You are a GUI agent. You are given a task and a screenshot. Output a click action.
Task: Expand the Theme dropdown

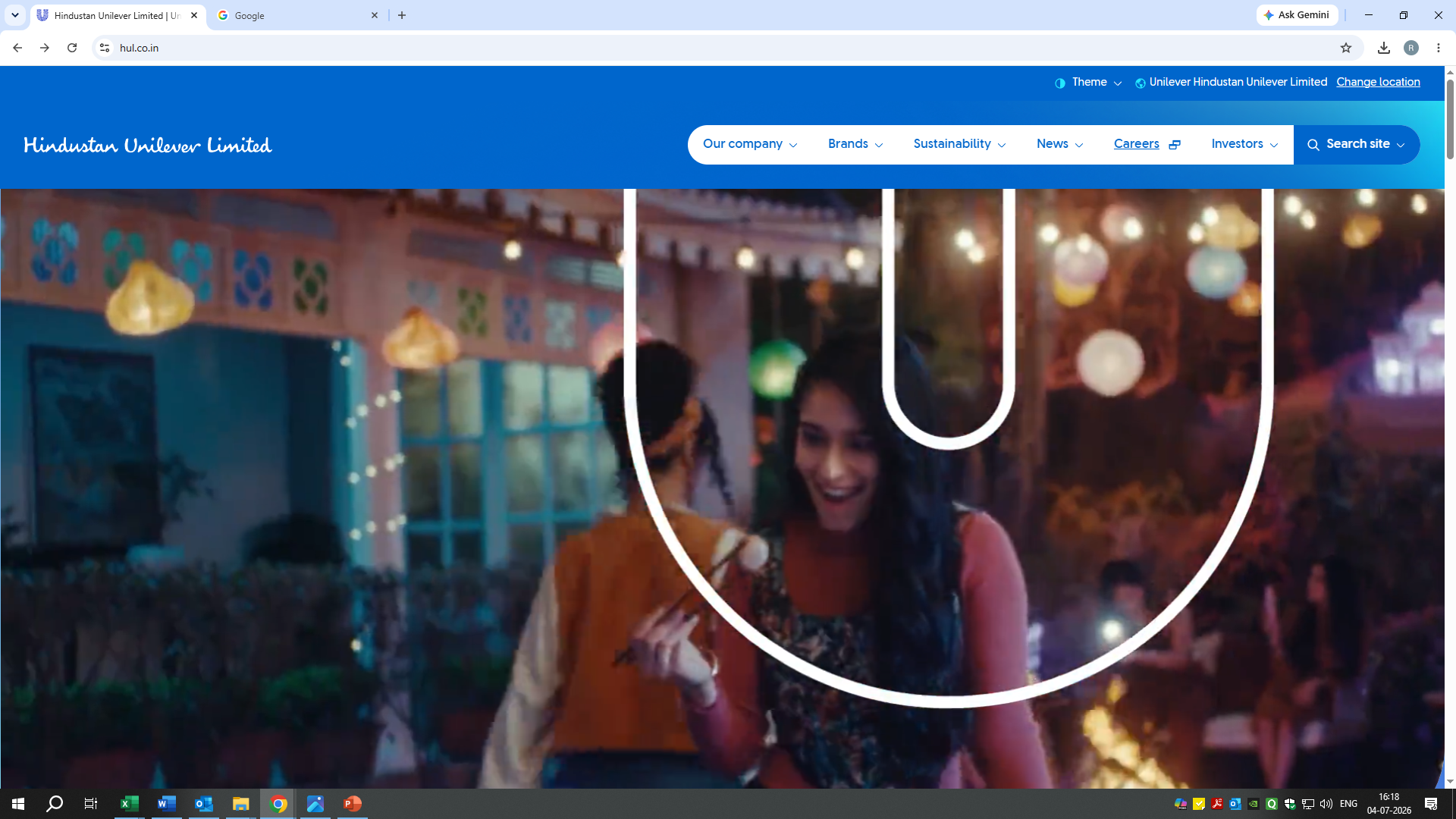1088,83
